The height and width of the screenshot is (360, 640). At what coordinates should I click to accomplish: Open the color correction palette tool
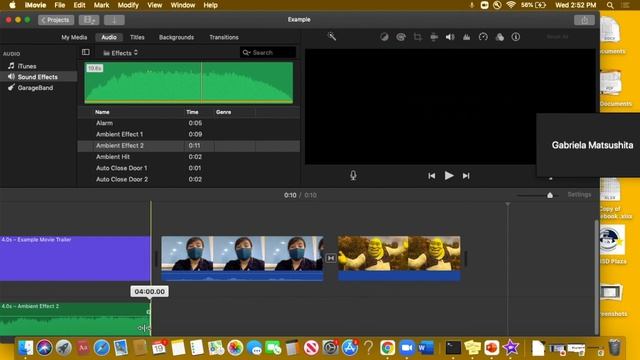click(401, 37)
